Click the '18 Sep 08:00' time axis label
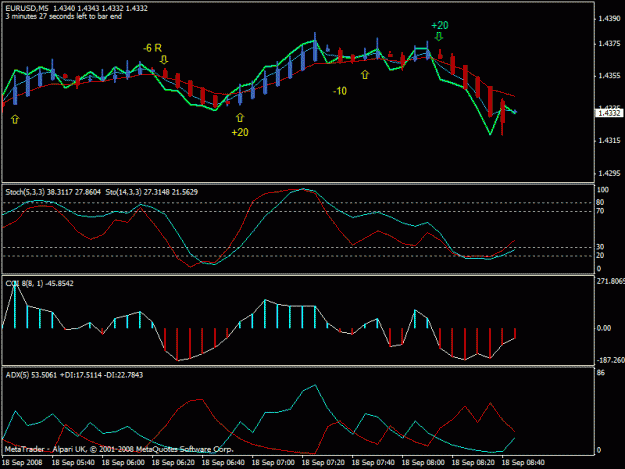 coord(423,463)
